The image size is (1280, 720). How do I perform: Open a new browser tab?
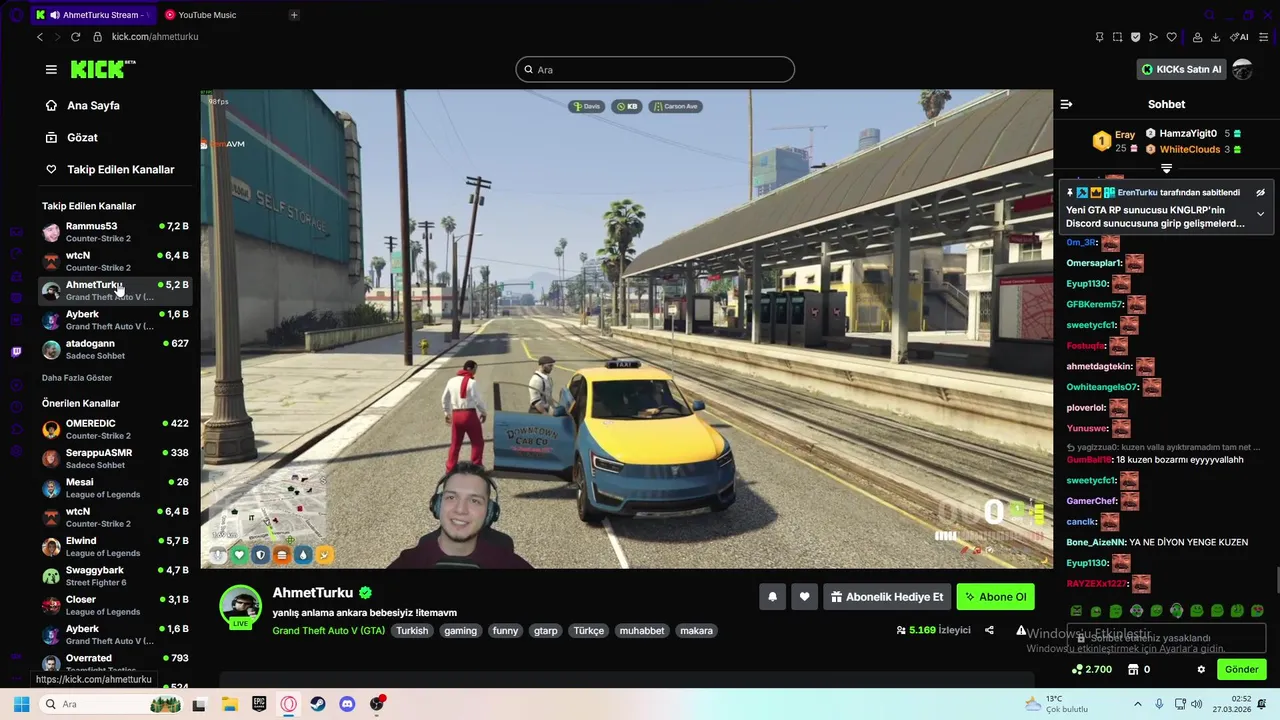click(294, 15)
